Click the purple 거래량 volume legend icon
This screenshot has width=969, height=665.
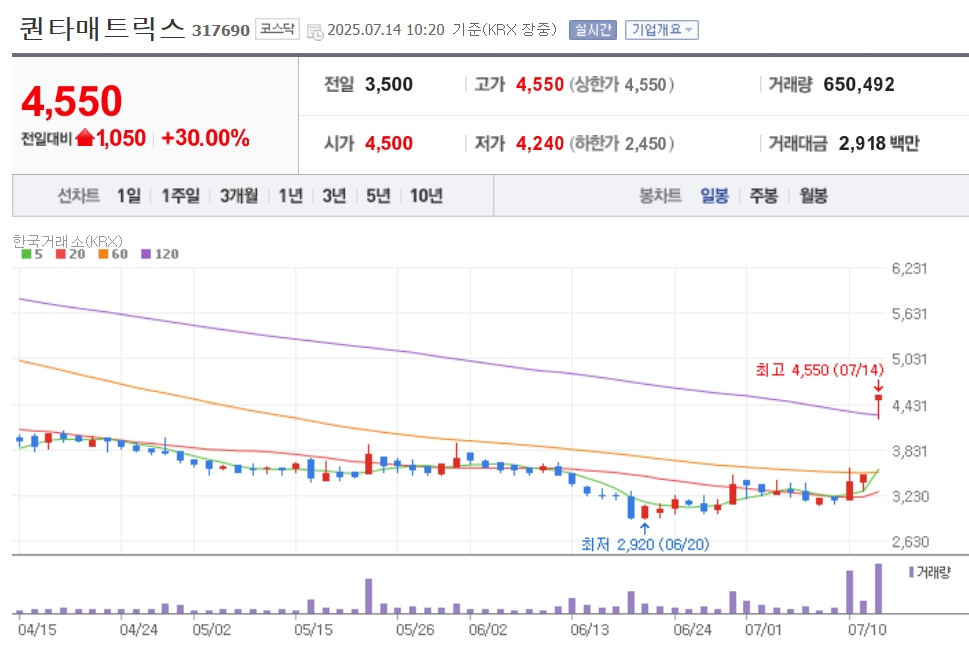coord(911,572)
